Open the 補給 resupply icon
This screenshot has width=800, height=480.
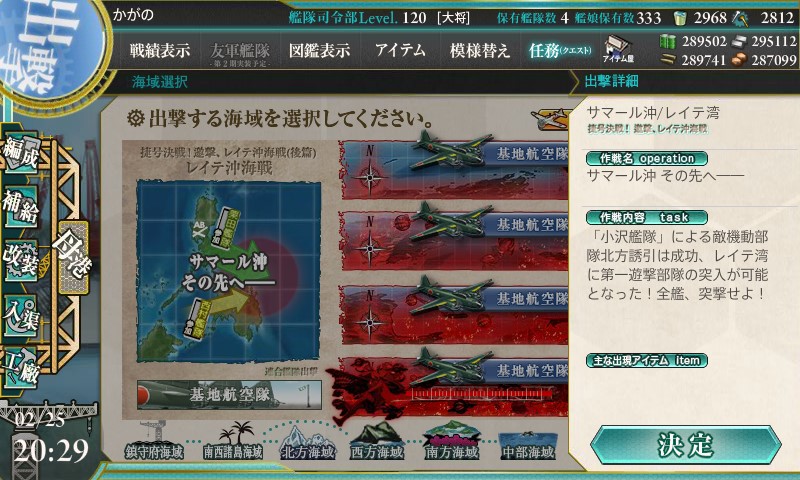[x=20, y=207]
